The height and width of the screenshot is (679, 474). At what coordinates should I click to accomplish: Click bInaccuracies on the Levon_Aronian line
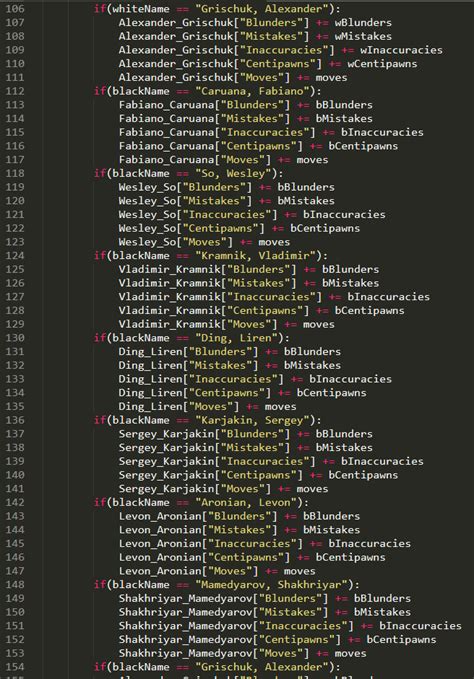click(x=370, y=543)
